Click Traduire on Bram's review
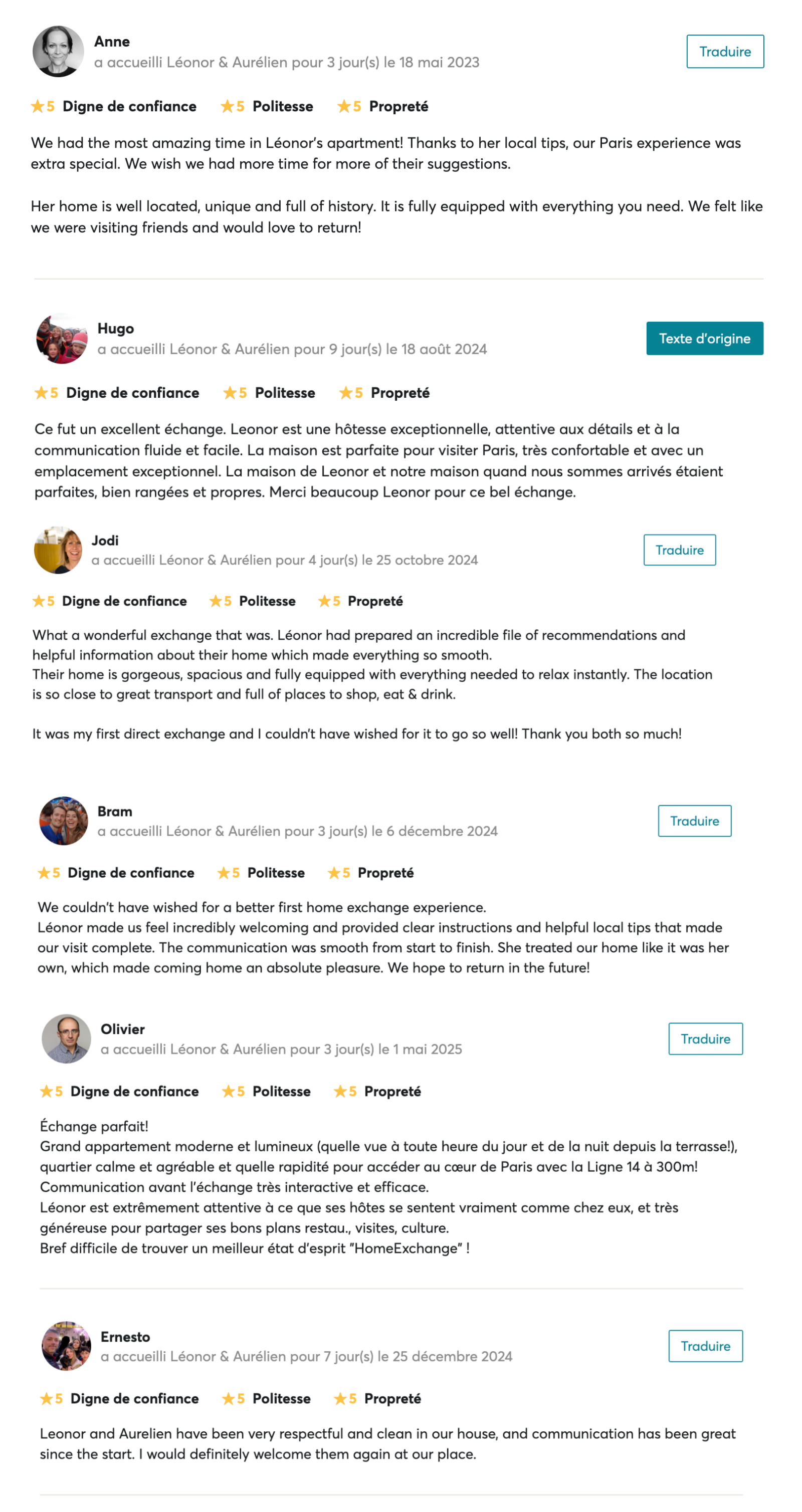This screenshot has width=802, height=1512. click(694, 821)
